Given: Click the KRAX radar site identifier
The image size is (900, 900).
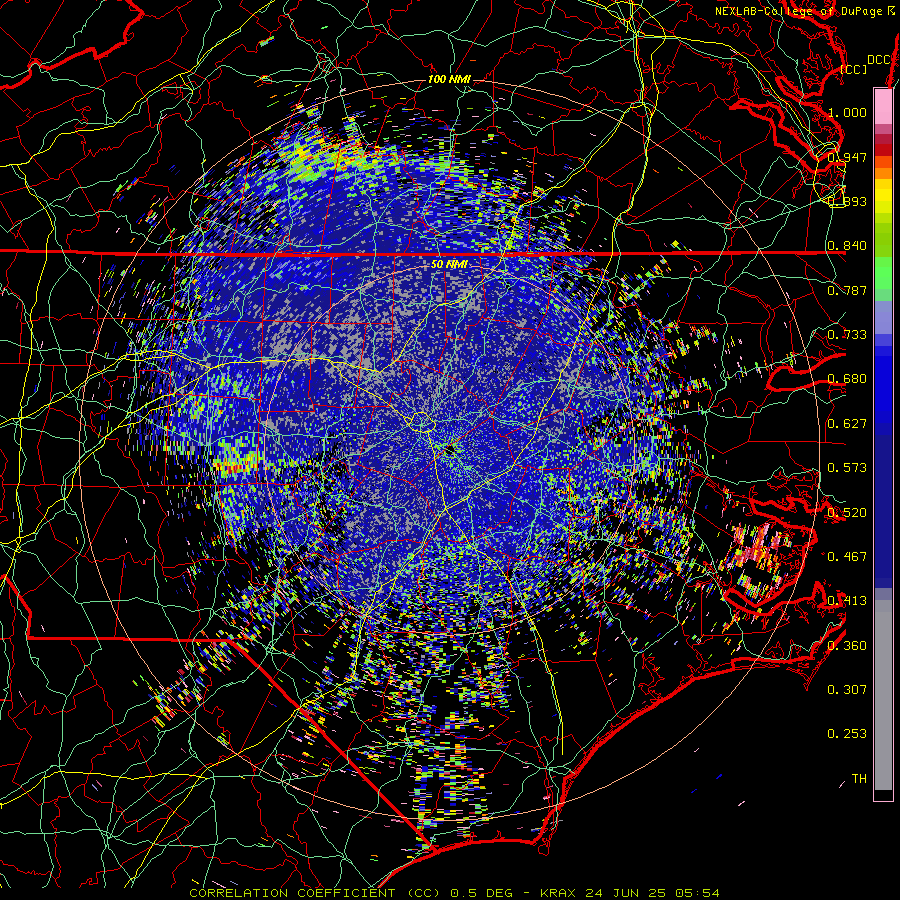Looking at the screenshot, I should [557, 893].
